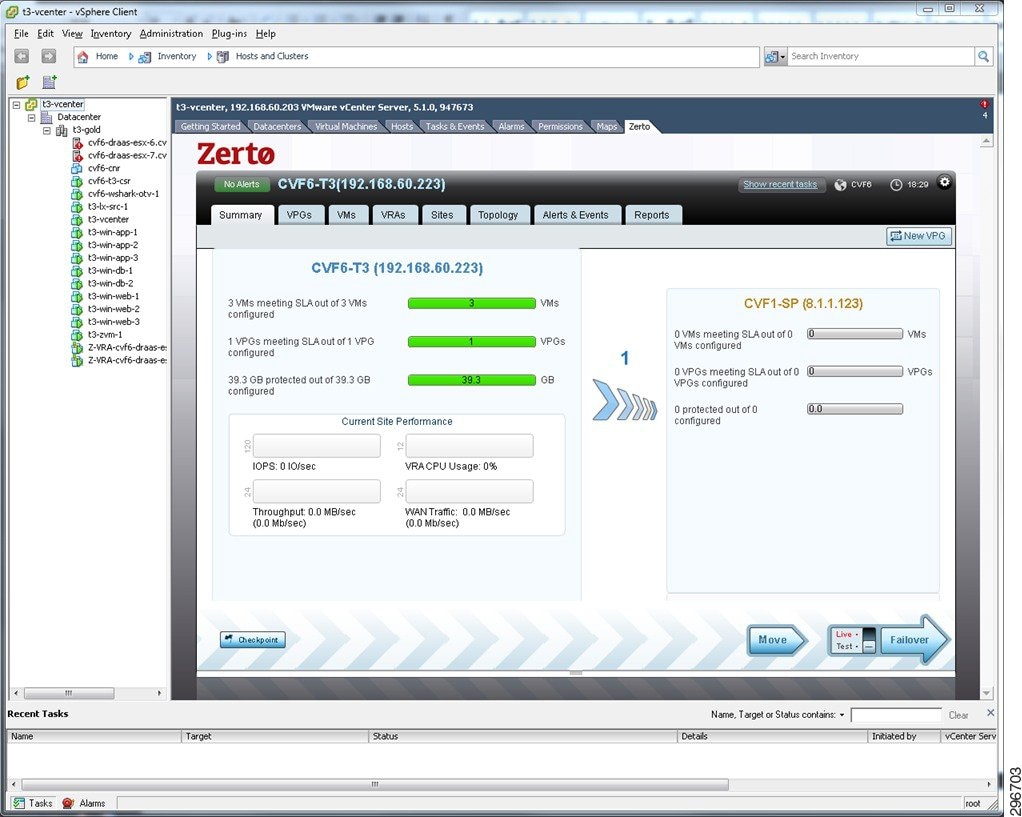Click the inventory tree horizontal scrollbar
This screenshot has width=1022, height=817.
68,692
